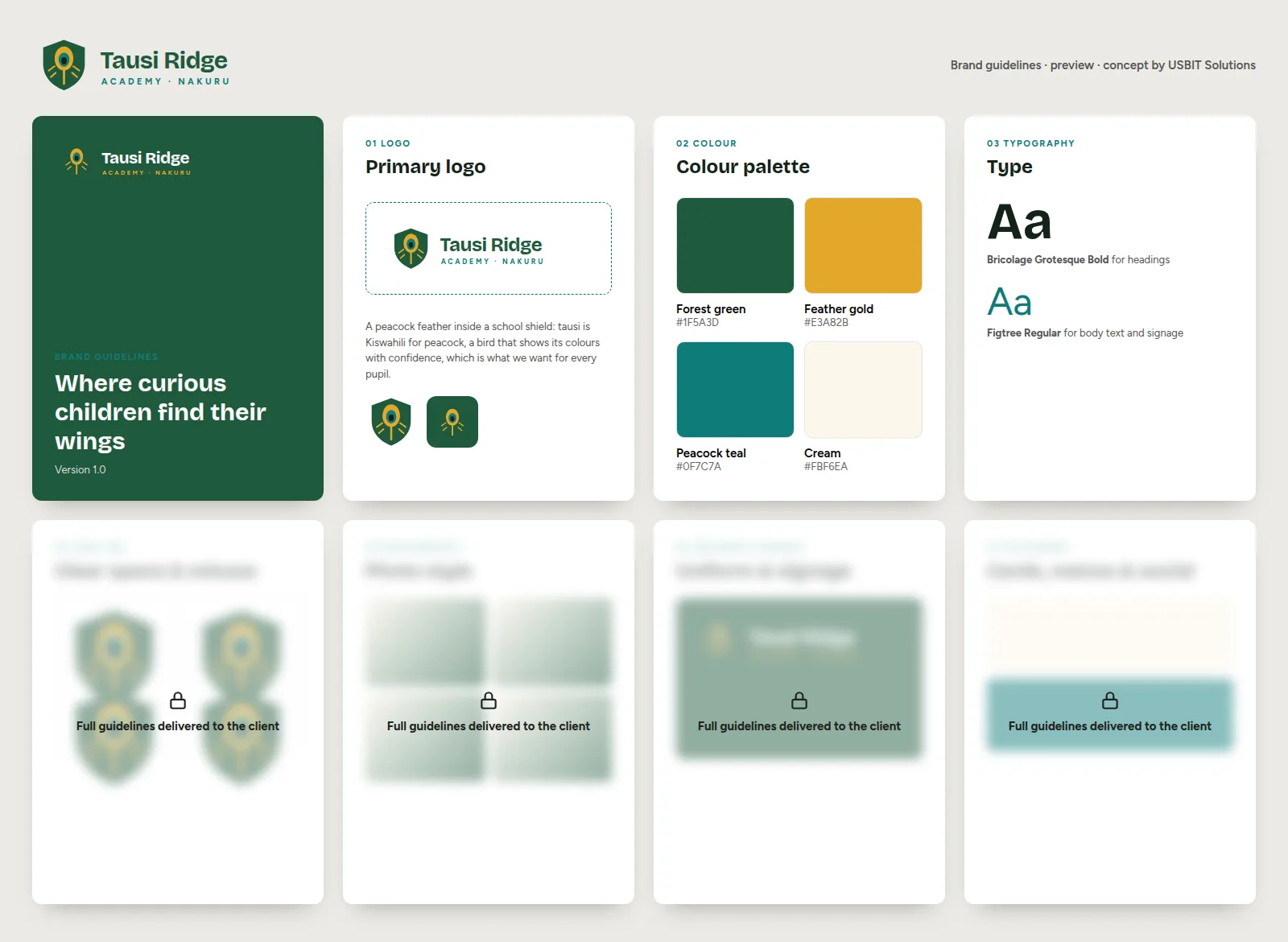This screenshot has height=942, width=1288.
Task: Click the shield logo inside the dashed primary logo box
Action: [411, 248]
